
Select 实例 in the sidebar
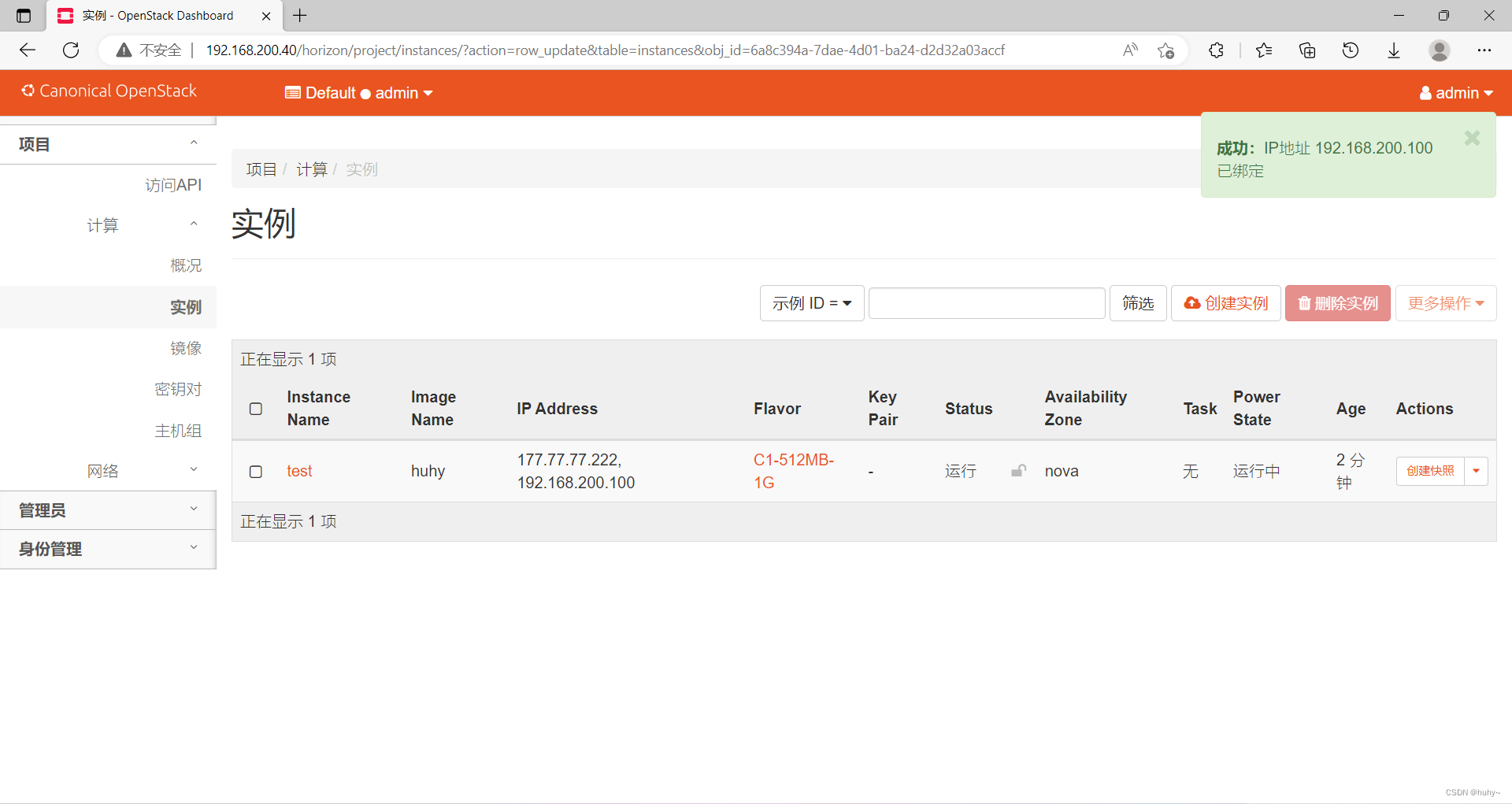(186, 307)
